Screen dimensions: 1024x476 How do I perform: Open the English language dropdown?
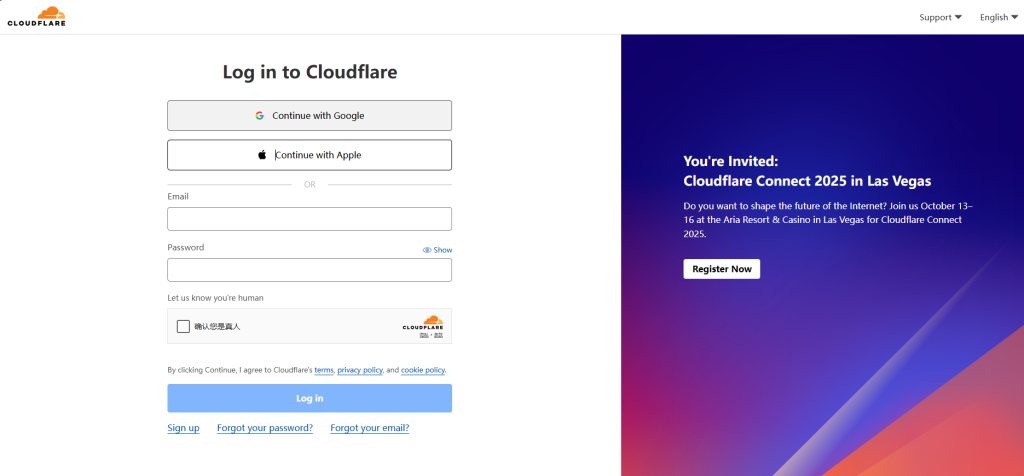point(999,18)
